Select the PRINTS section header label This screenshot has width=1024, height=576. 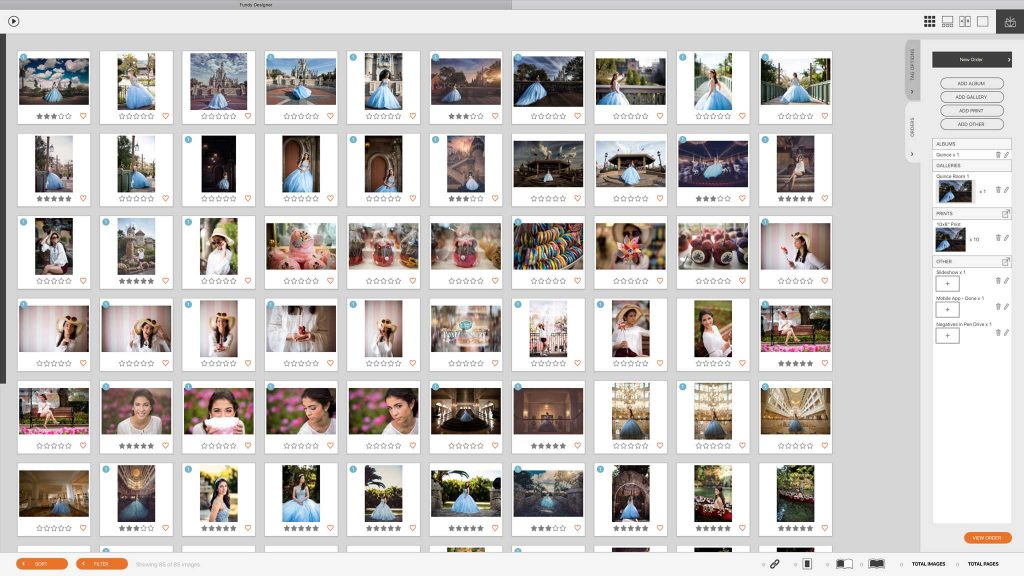point(944,214)
